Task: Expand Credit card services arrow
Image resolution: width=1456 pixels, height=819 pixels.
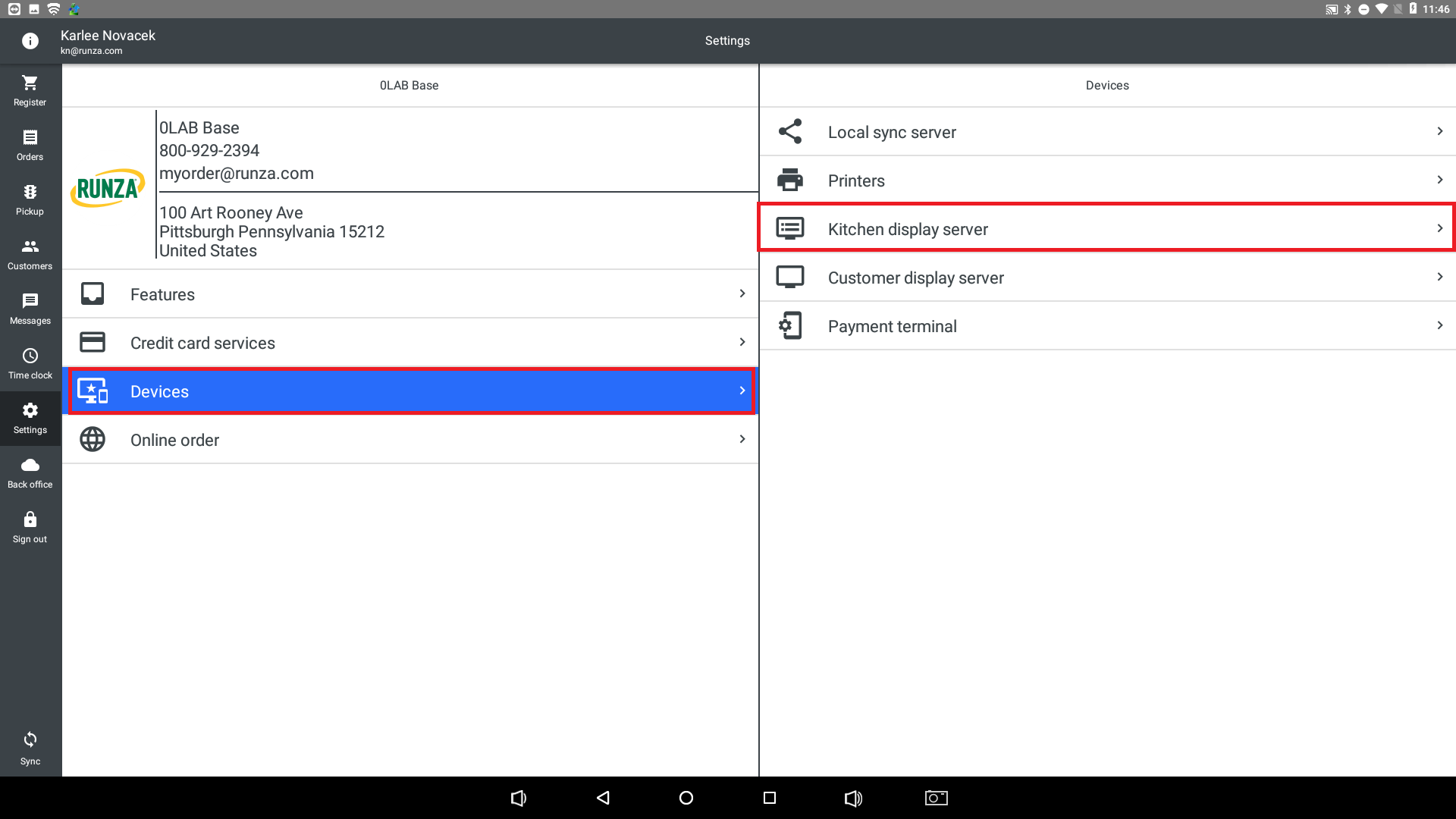Action: click(742, 342)
